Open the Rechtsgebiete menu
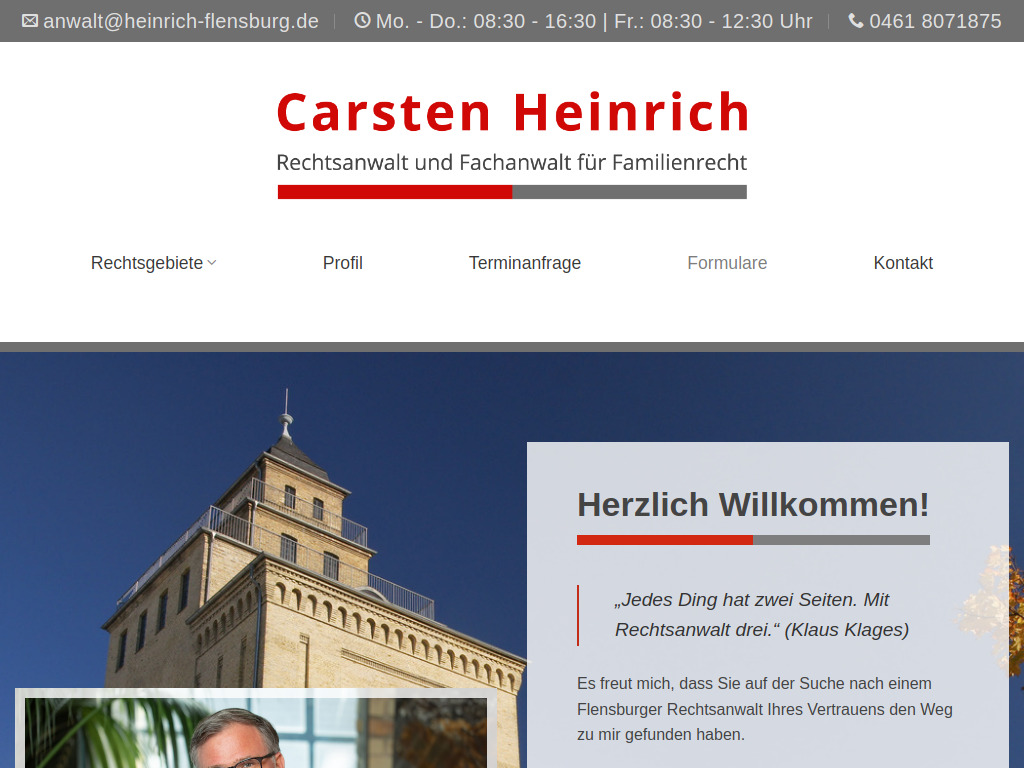Viewport: 1024px width, 768px height. [147, 263]
